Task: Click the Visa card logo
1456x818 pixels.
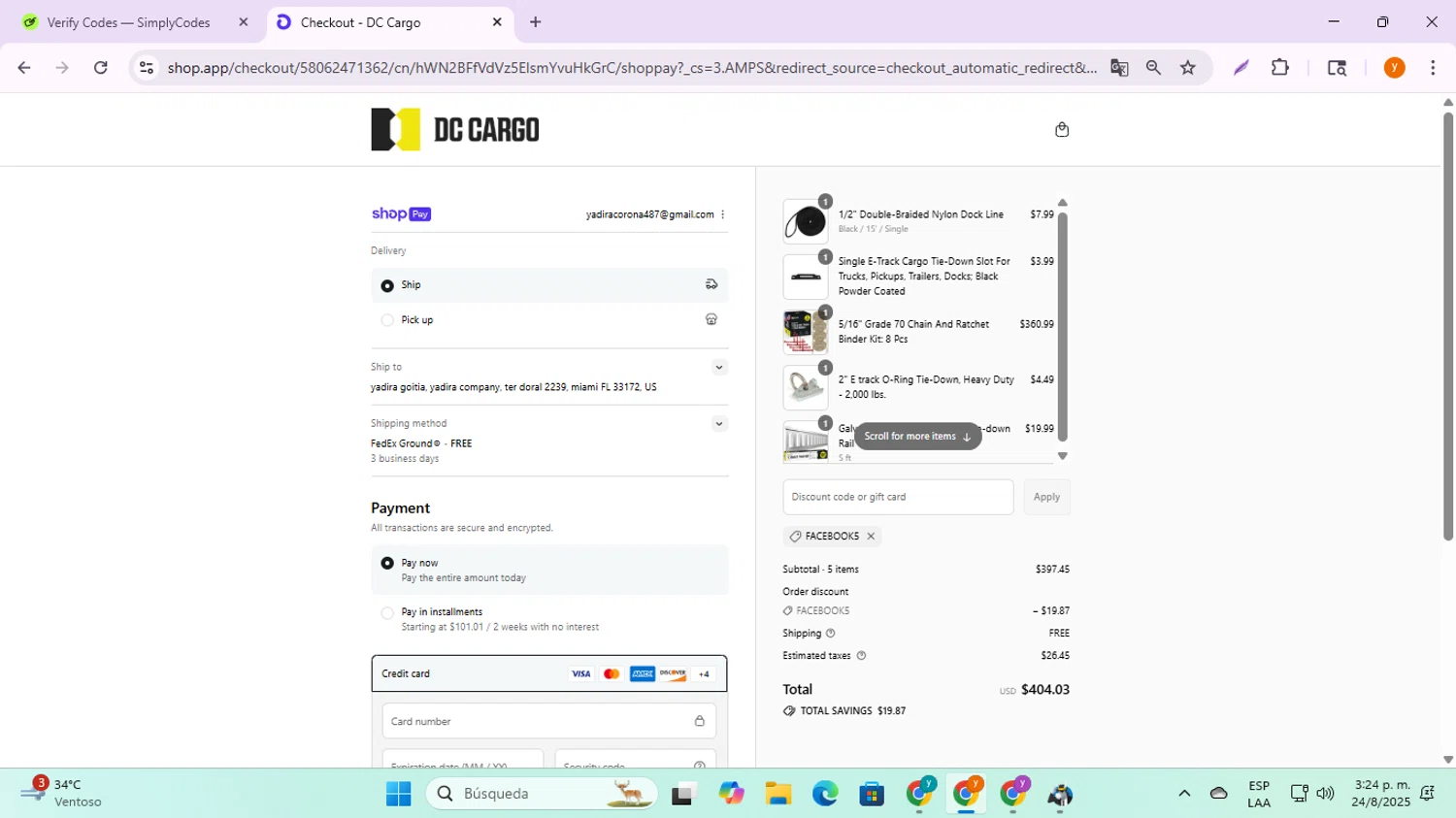Action: (x=580, y=673)
